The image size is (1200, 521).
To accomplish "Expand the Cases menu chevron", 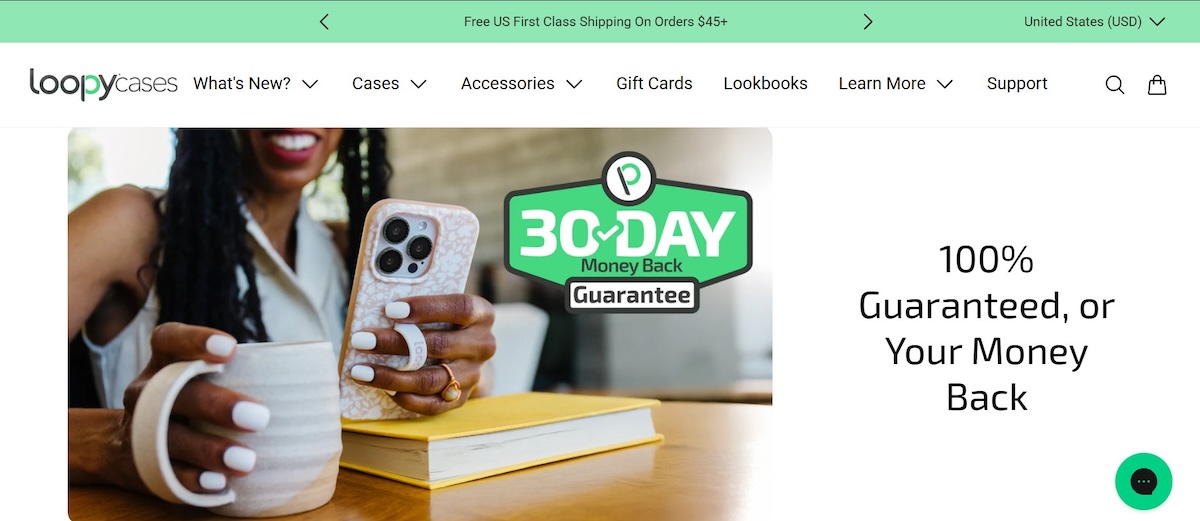I will (x=418, y=84).
